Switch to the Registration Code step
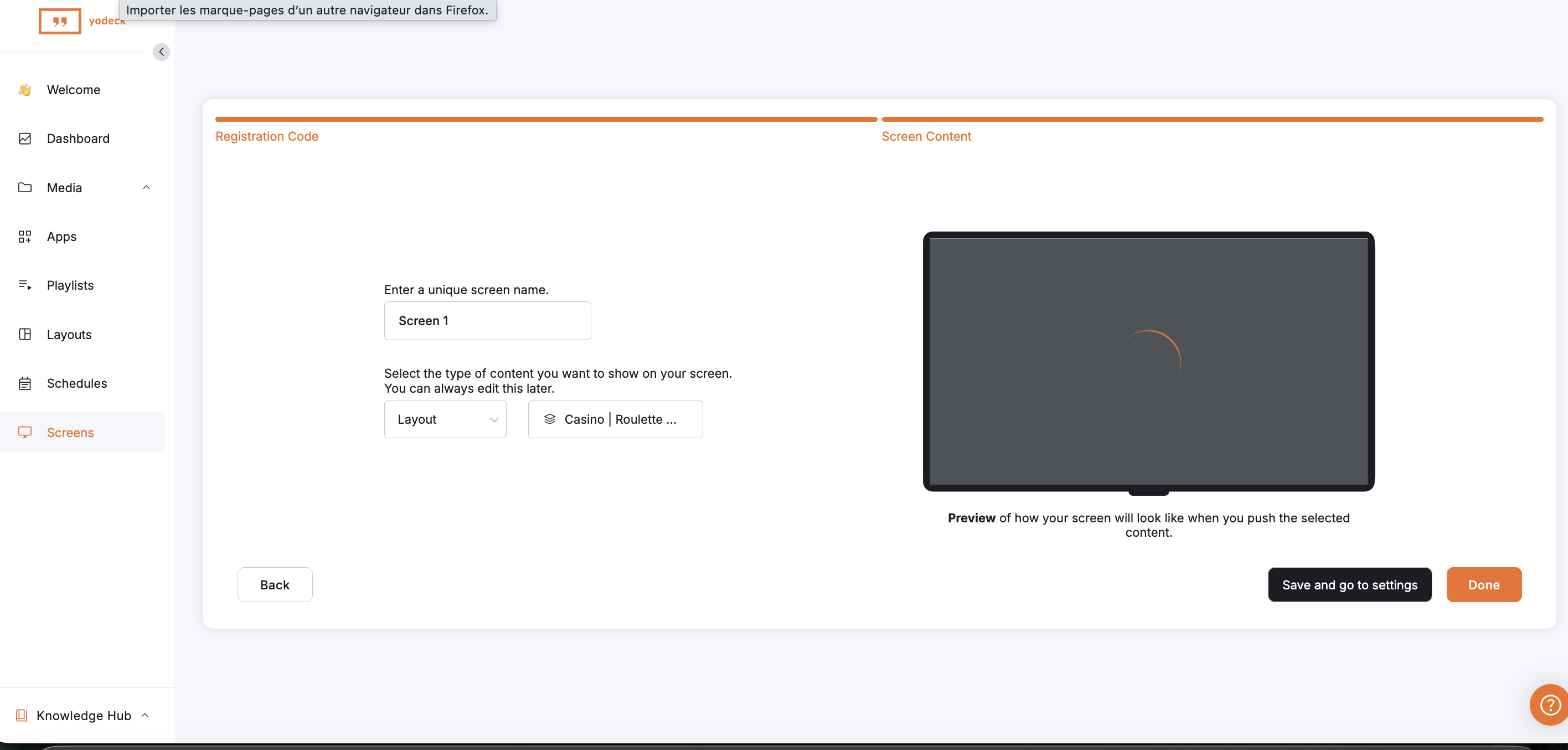 click(x=267, y=136)
